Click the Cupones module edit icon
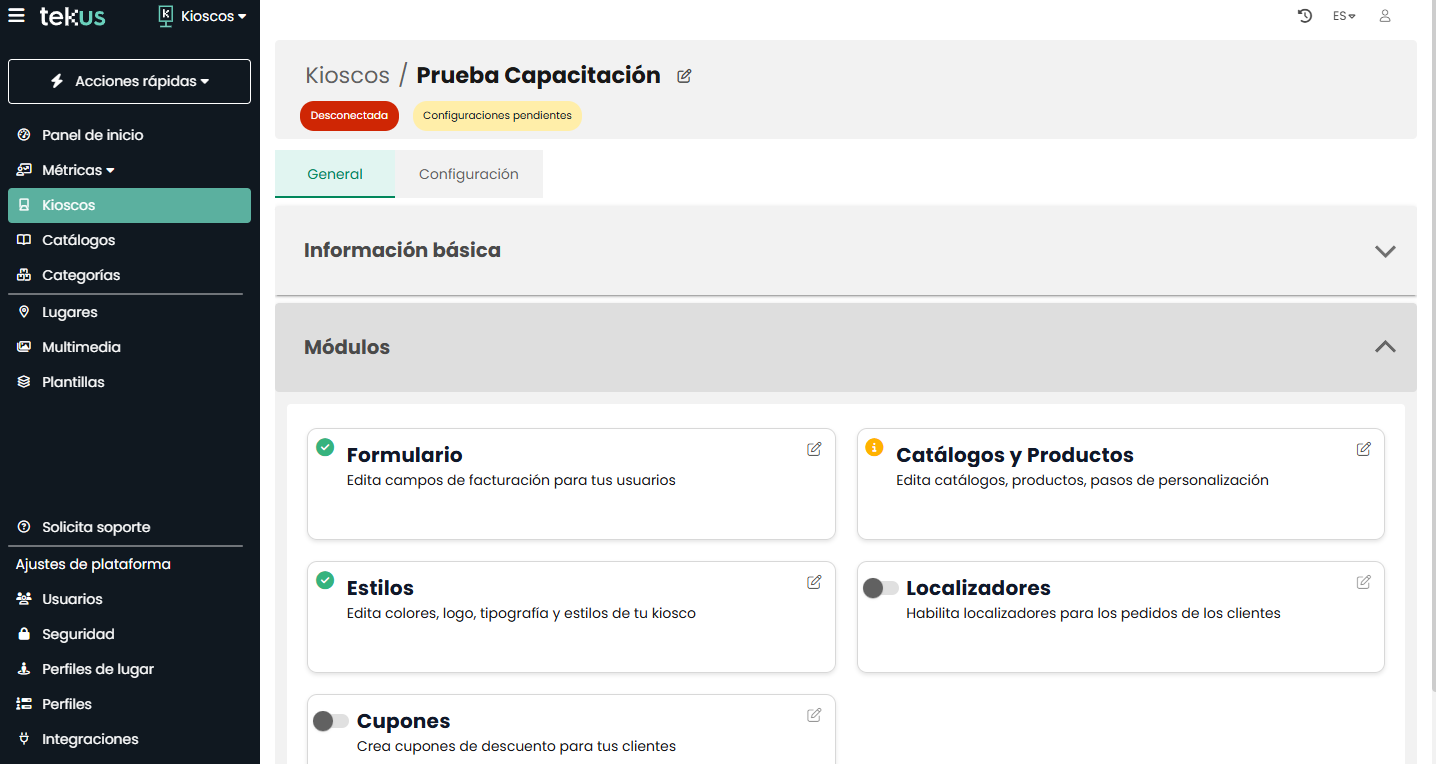The image size is (1436, 764). tap(814, 715)
